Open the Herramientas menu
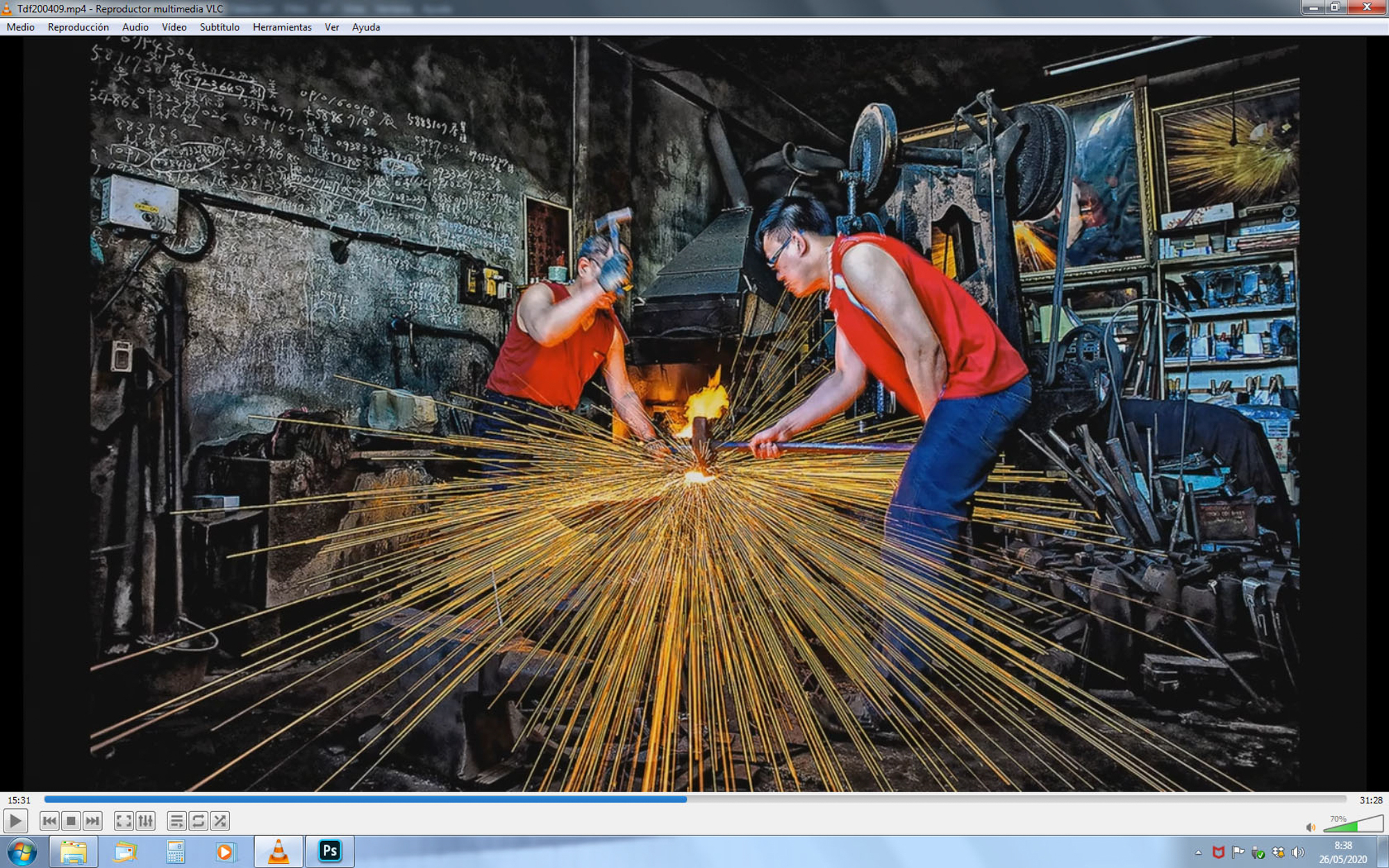Image resolution: width=1389 pixels, height=868 pixels. (x=282, y=27)
